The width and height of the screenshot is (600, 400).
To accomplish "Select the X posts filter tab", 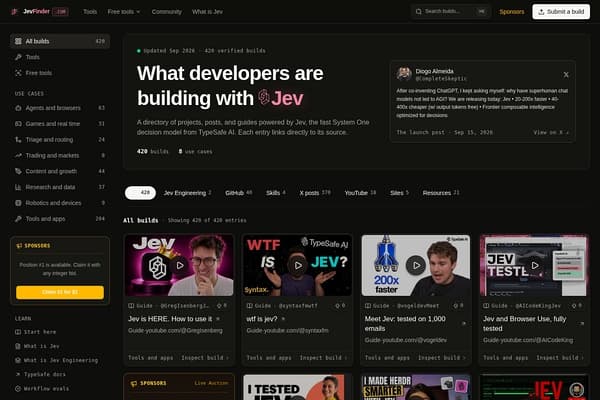I will coord(315,193).
